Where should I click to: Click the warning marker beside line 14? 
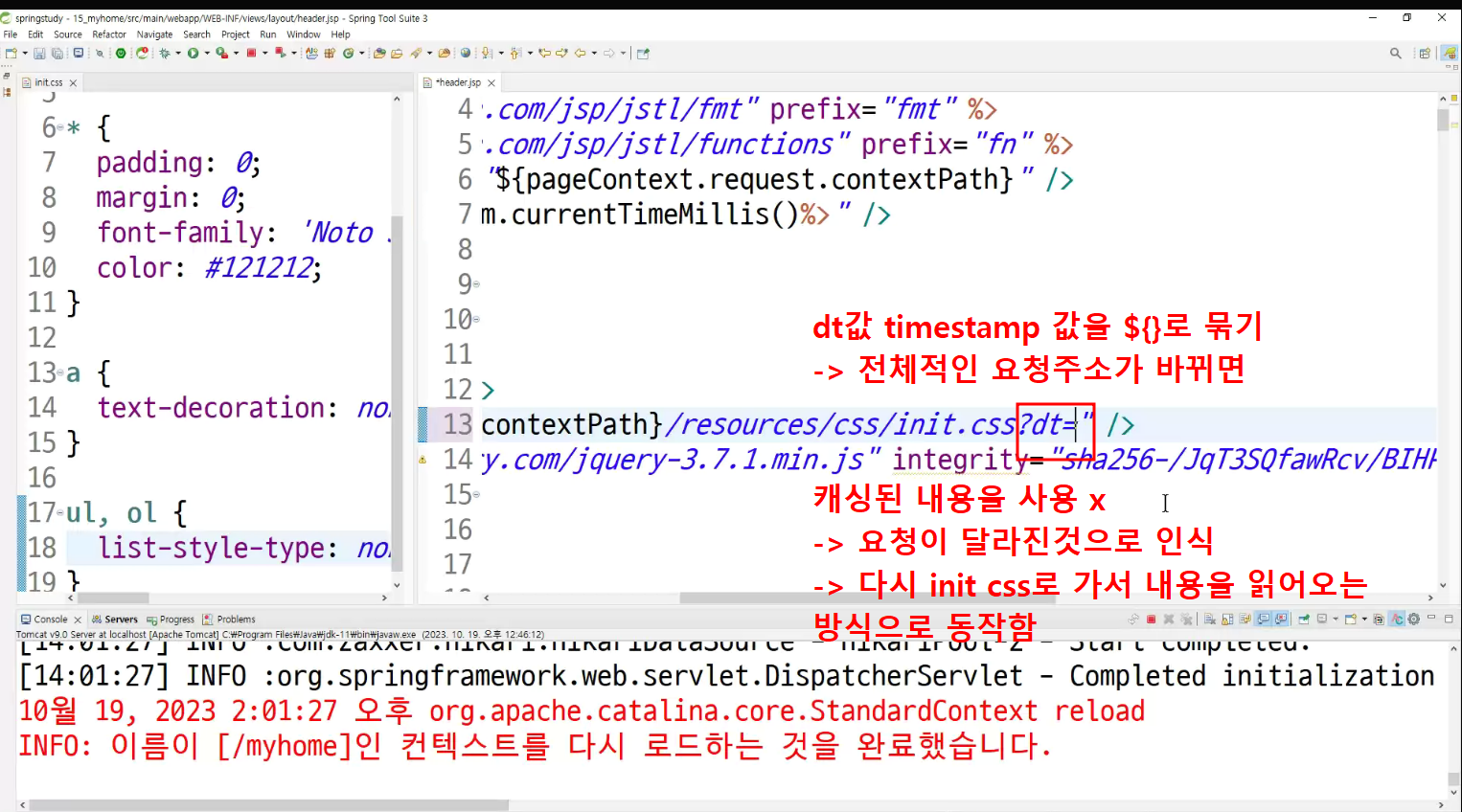423,460
